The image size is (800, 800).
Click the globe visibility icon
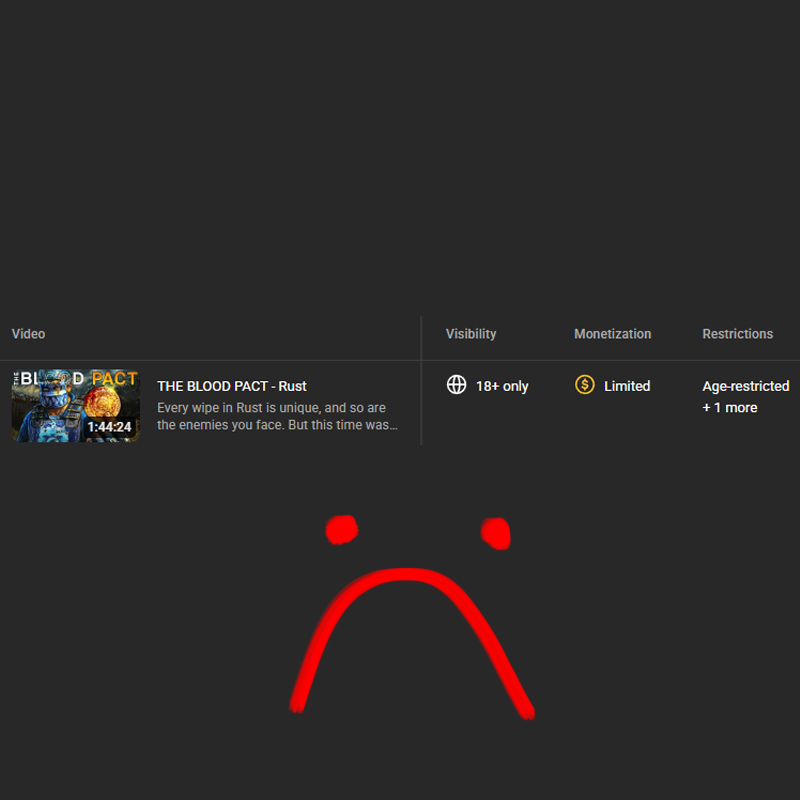tap(456, 385)
